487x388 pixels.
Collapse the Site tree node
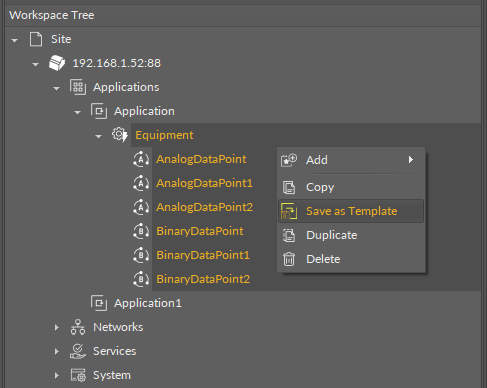pos(14,40)
